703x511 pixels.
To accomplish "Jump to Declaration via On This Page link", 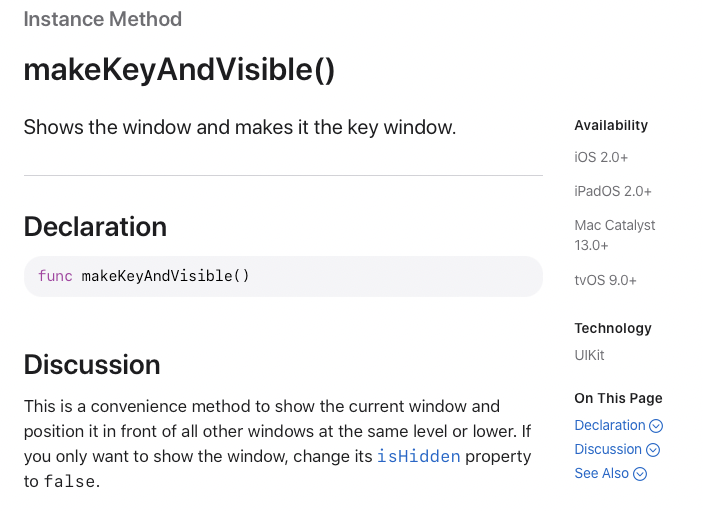I will point(610,425).
